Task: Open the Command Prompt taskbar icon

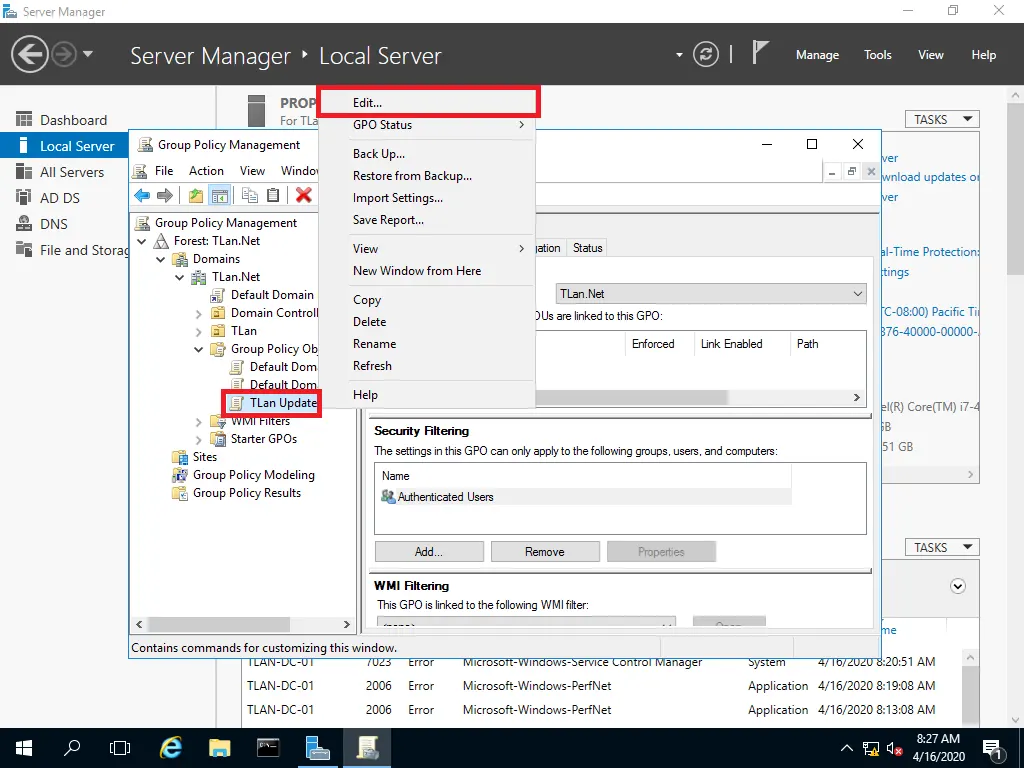Action: point(268,747)
